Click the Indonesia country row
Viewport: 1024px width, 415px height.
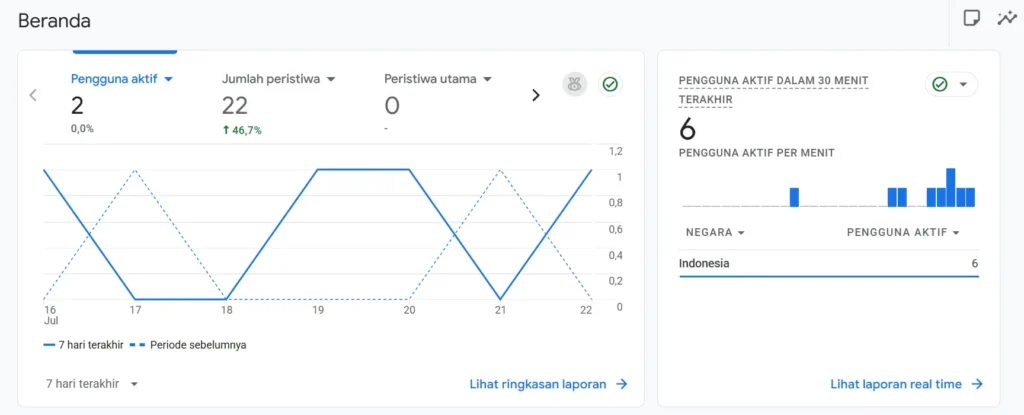[x=829, y=264]
